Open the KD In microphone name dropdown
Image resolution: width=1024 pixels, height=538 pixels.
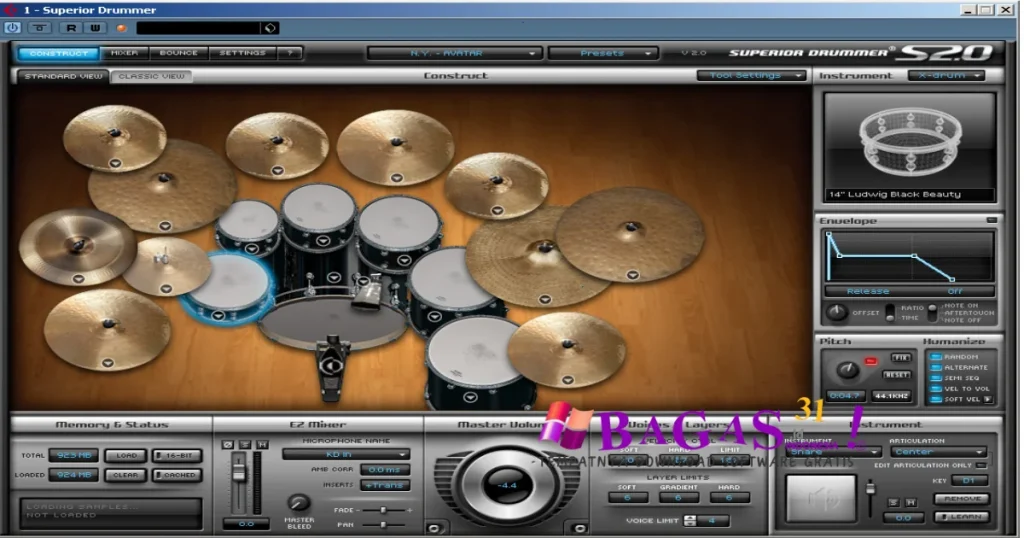(x=346, y=454)
